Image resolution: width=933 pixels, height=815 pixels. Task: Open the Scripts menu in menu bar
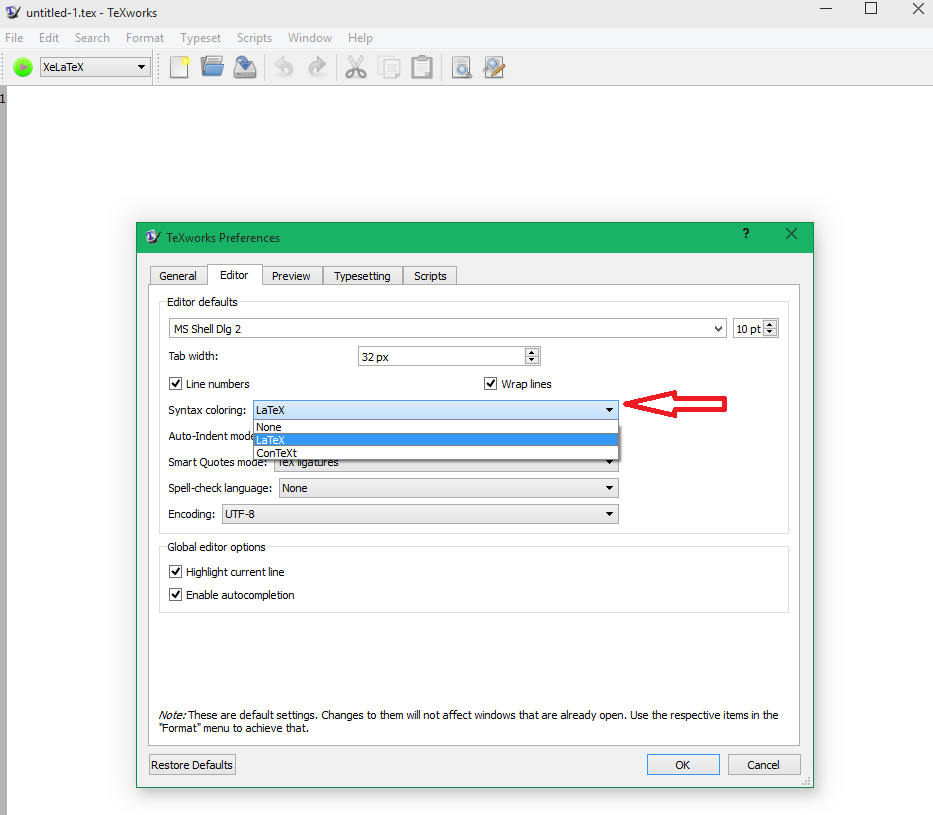coord(254,38)
